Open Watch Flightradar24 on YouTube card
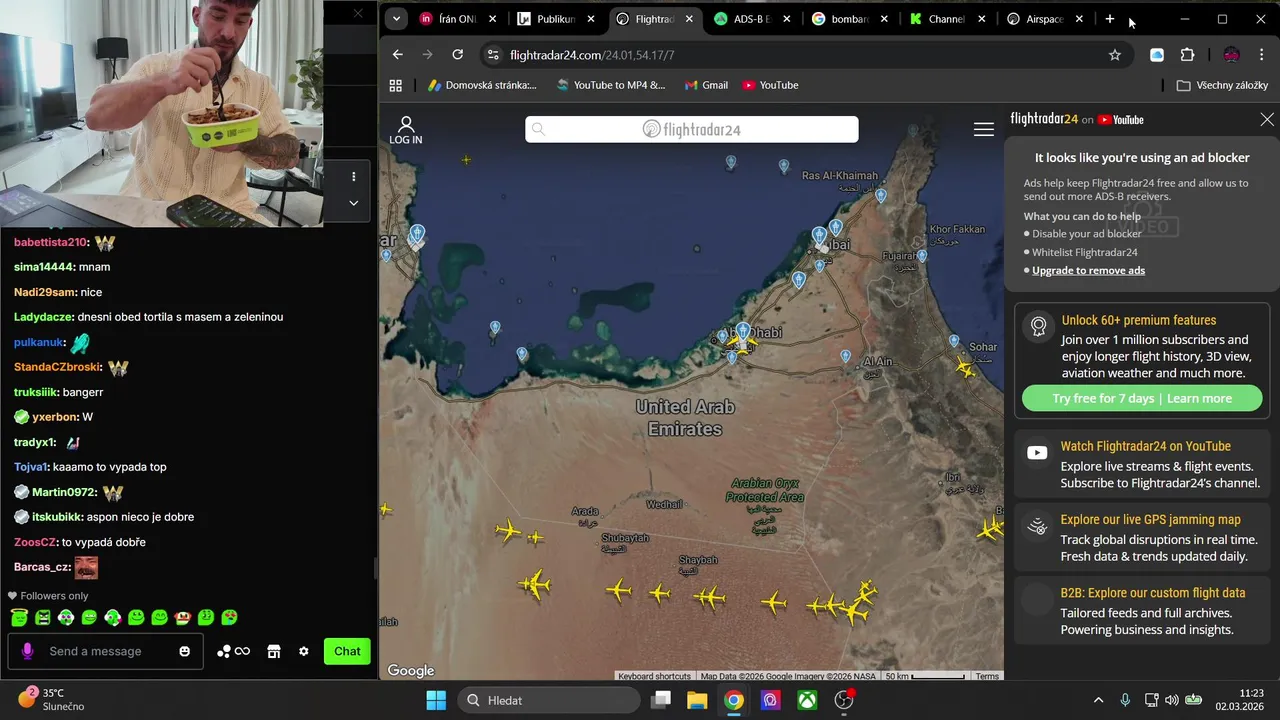Image resolution: width=1280 pixels, height=720 pixels. (x=1142, y=464)
